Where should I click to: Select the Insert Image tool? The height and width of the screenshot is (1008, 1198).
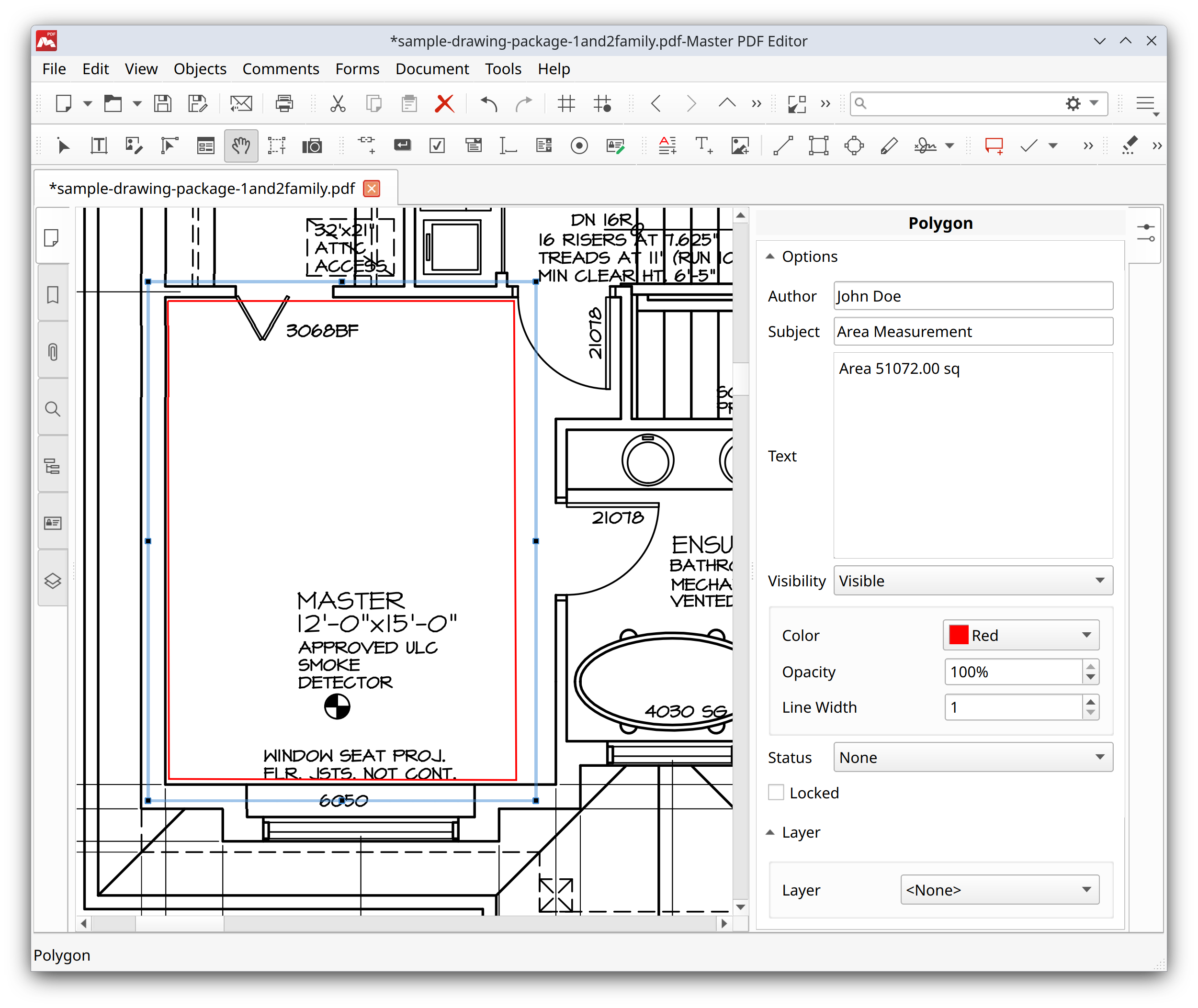point(740,145)
